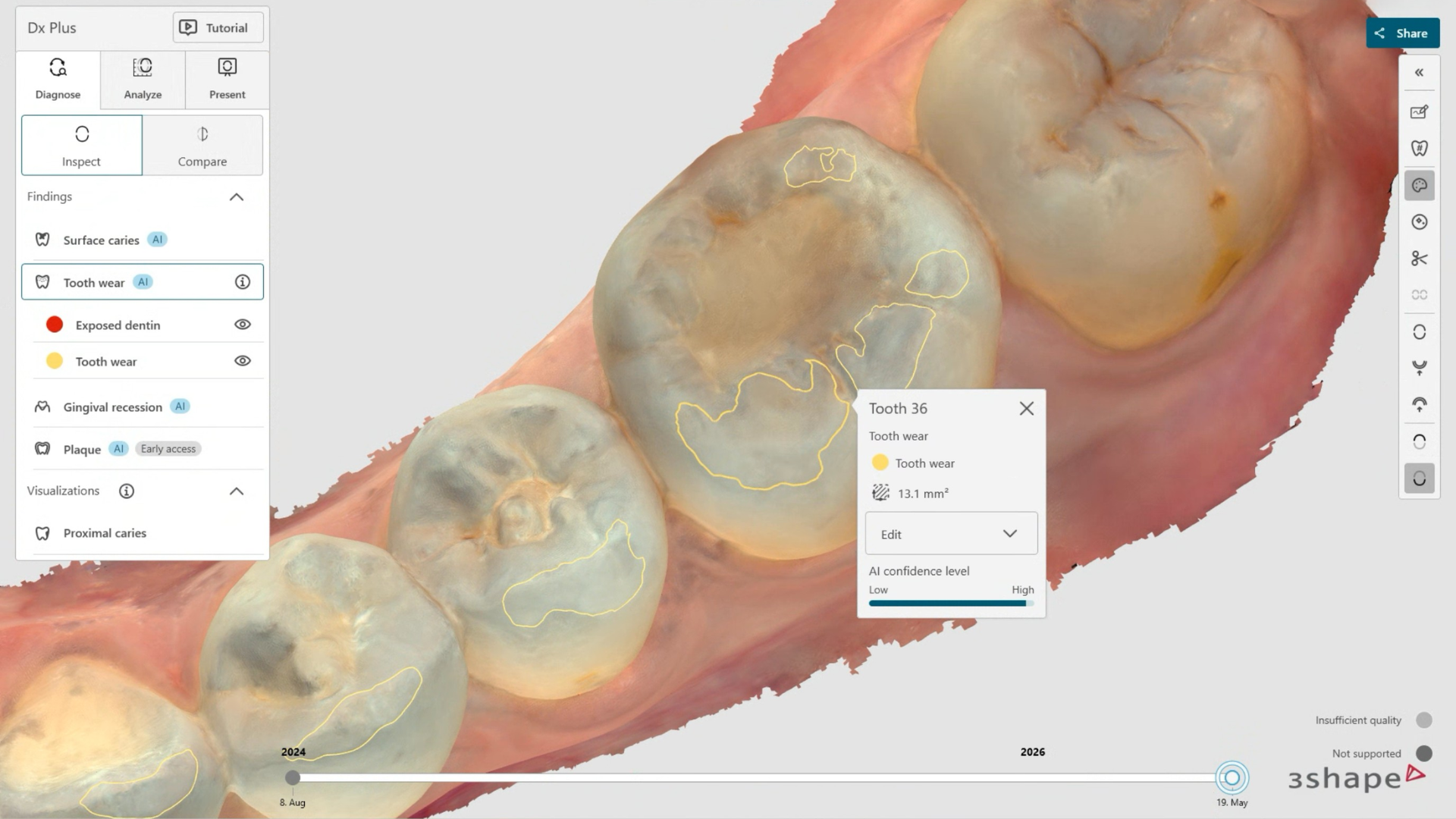
Task: Click the Insufficient quality legend dot
Action: (1424, 720)
